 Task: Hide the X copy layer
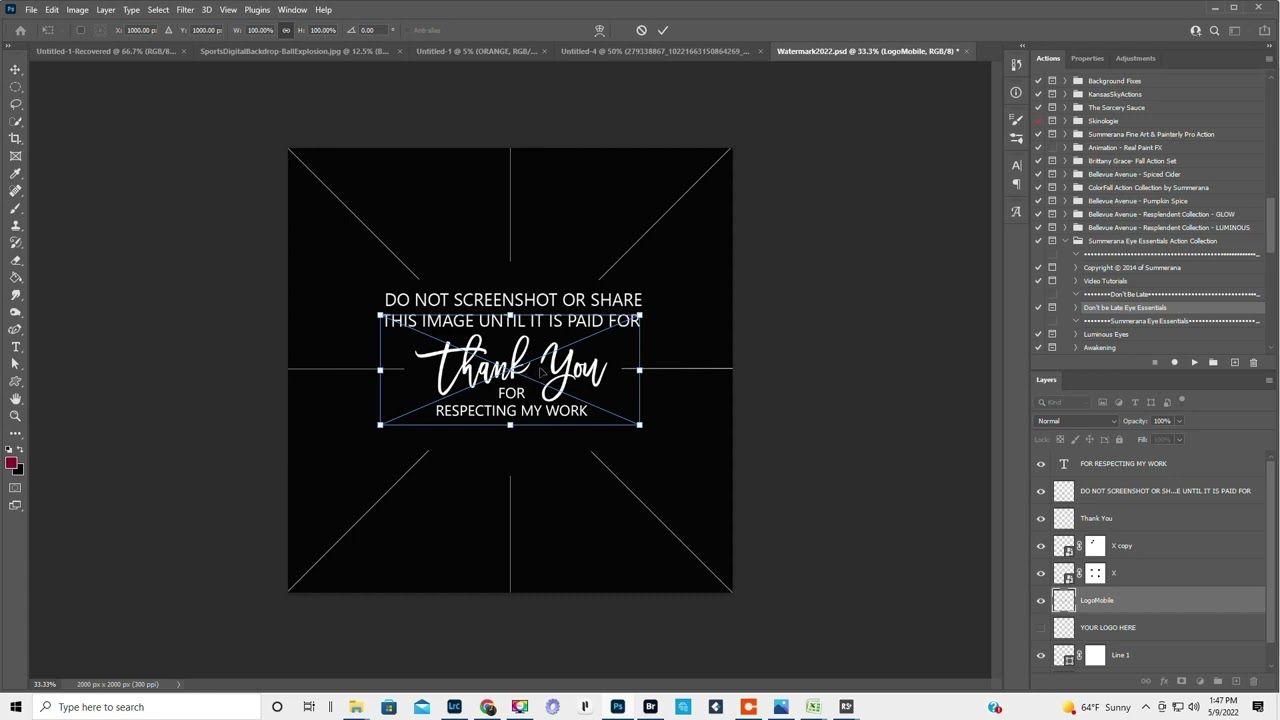click(1040, 546)
